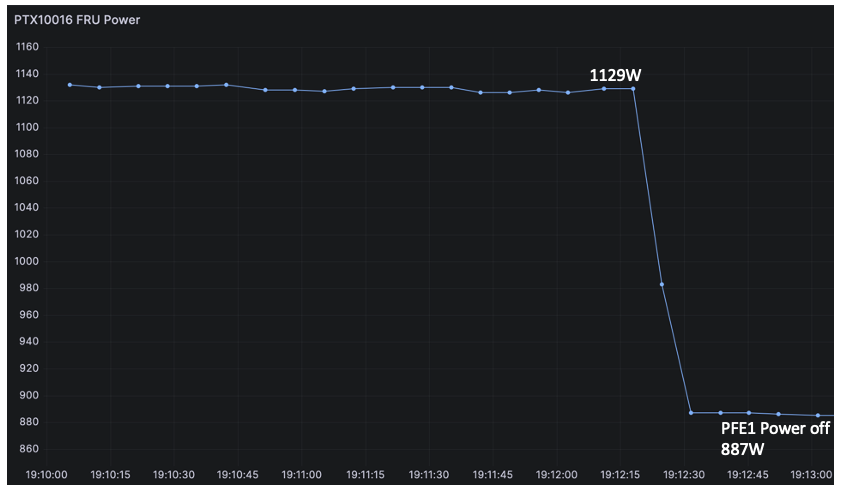Select the 19:11:30 time axis label
The height and width of the screenshot is (492, 843).
coord(428,475)
